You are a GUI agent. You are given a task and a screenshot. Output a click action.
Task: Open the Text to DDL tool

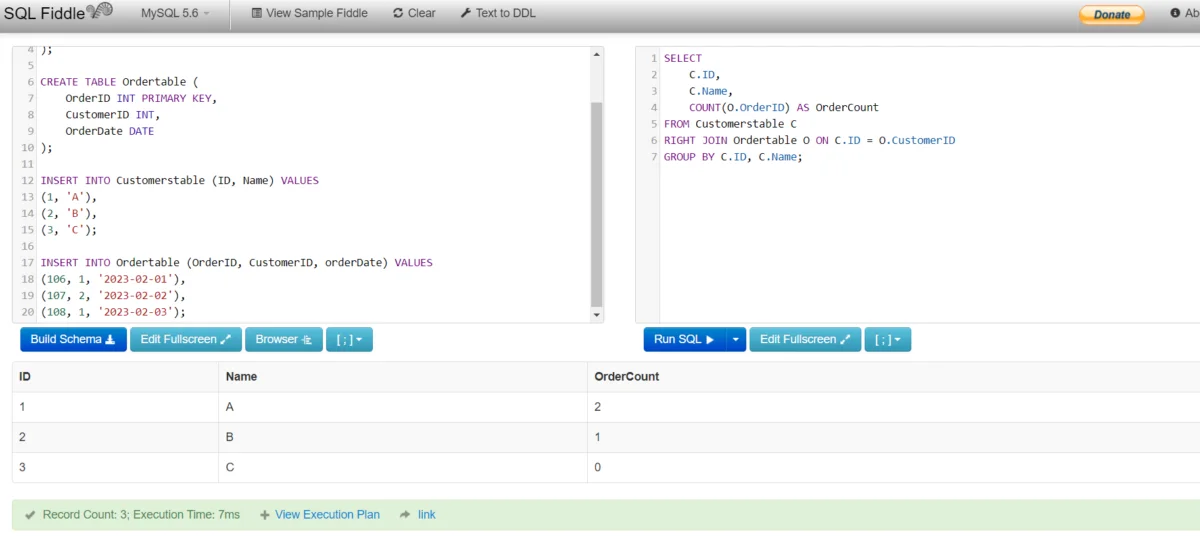498,13
